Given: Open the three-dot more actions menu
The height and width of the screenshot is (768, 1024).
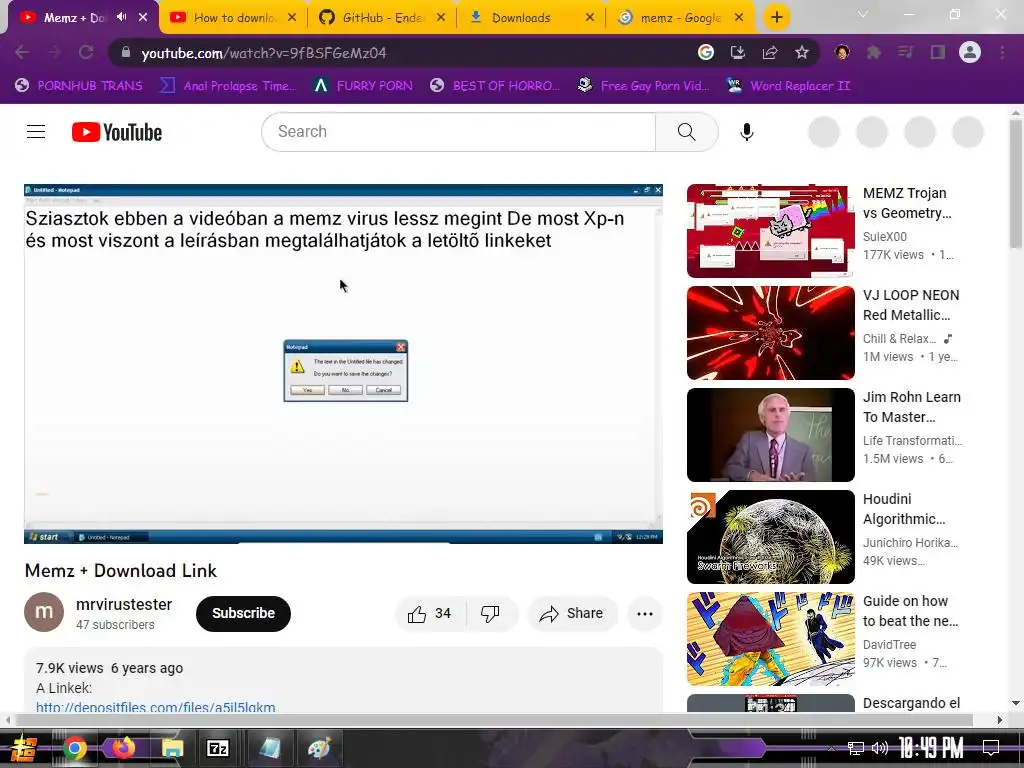Looking at the screenshot, I should pos(645,613).
